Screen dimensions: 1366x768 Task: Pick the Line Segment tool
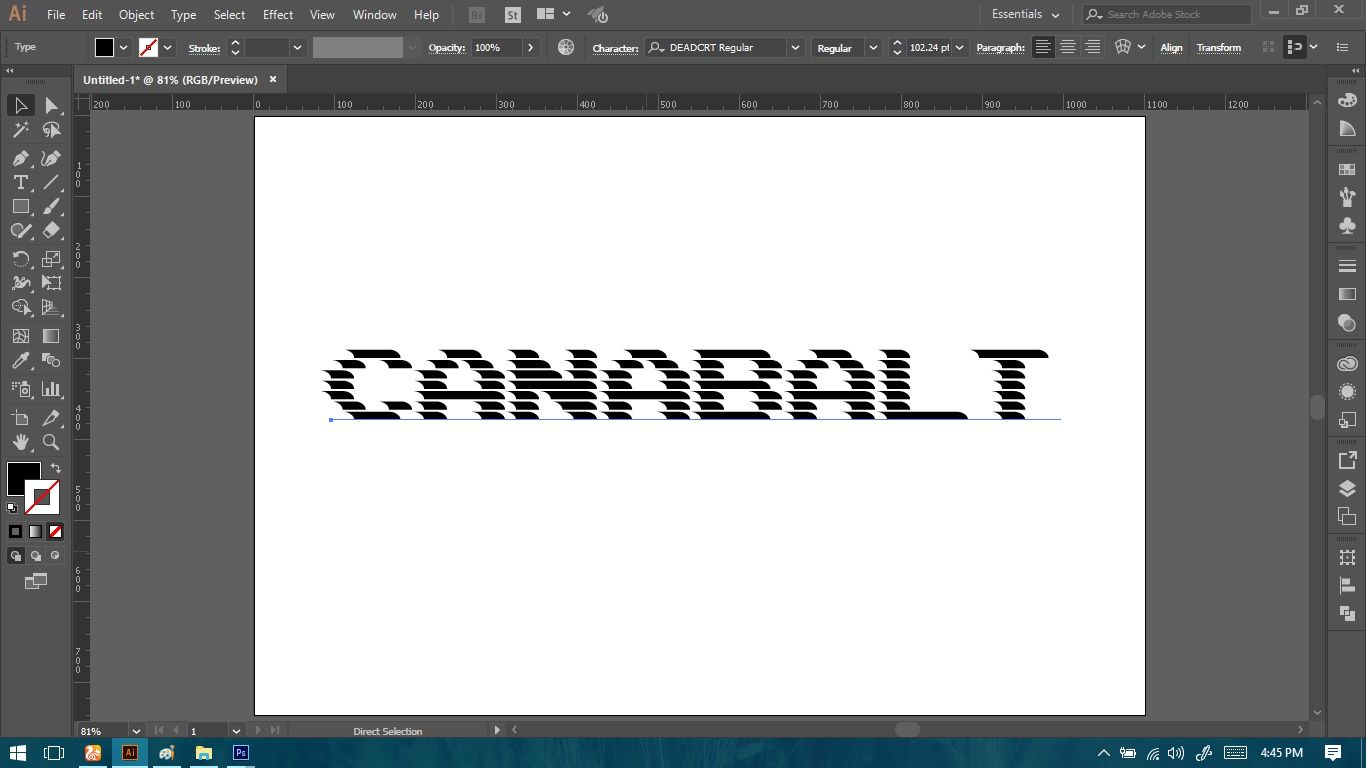point(51,182)
